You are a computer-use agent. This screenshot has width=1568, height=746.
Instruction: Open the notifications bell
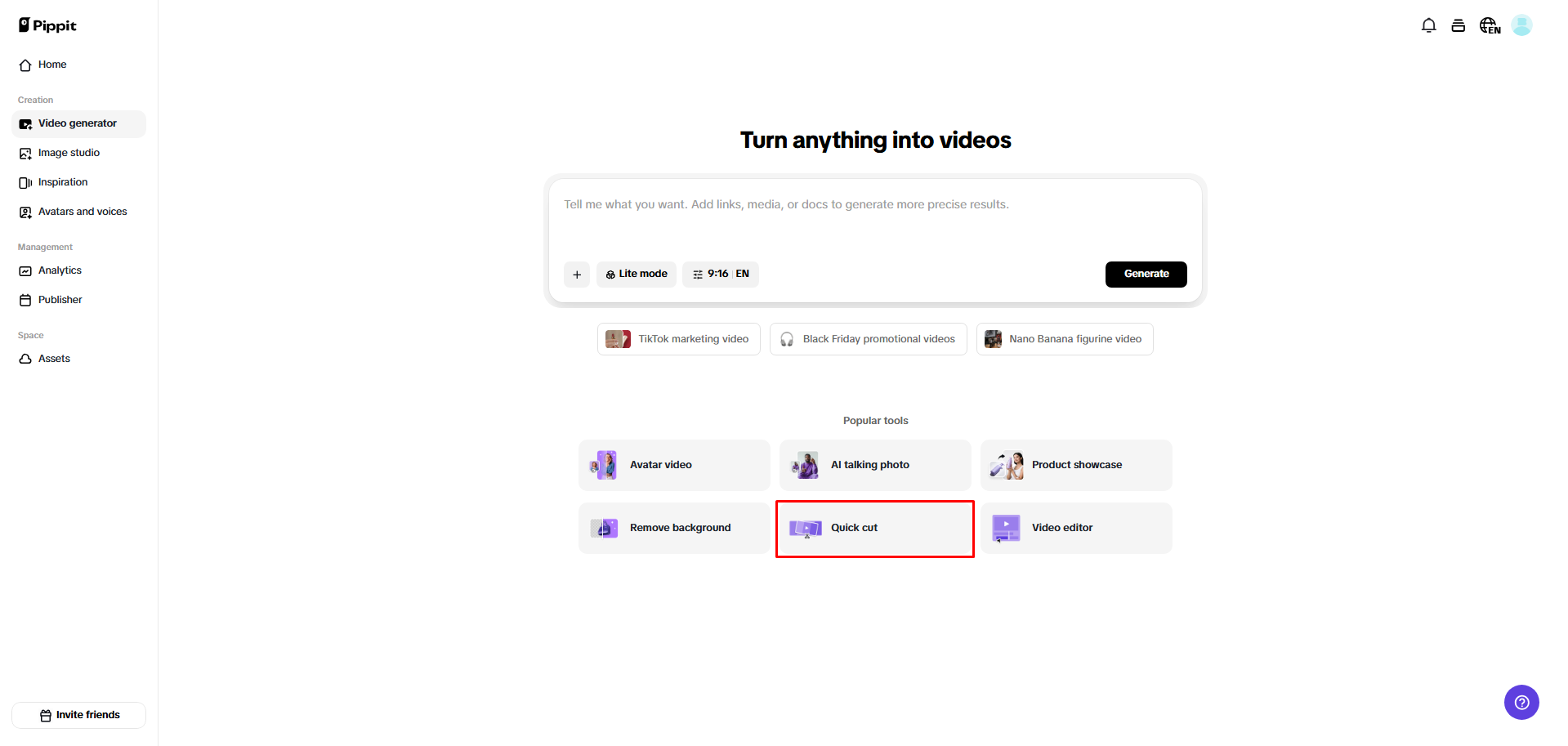pos(1428,25)
